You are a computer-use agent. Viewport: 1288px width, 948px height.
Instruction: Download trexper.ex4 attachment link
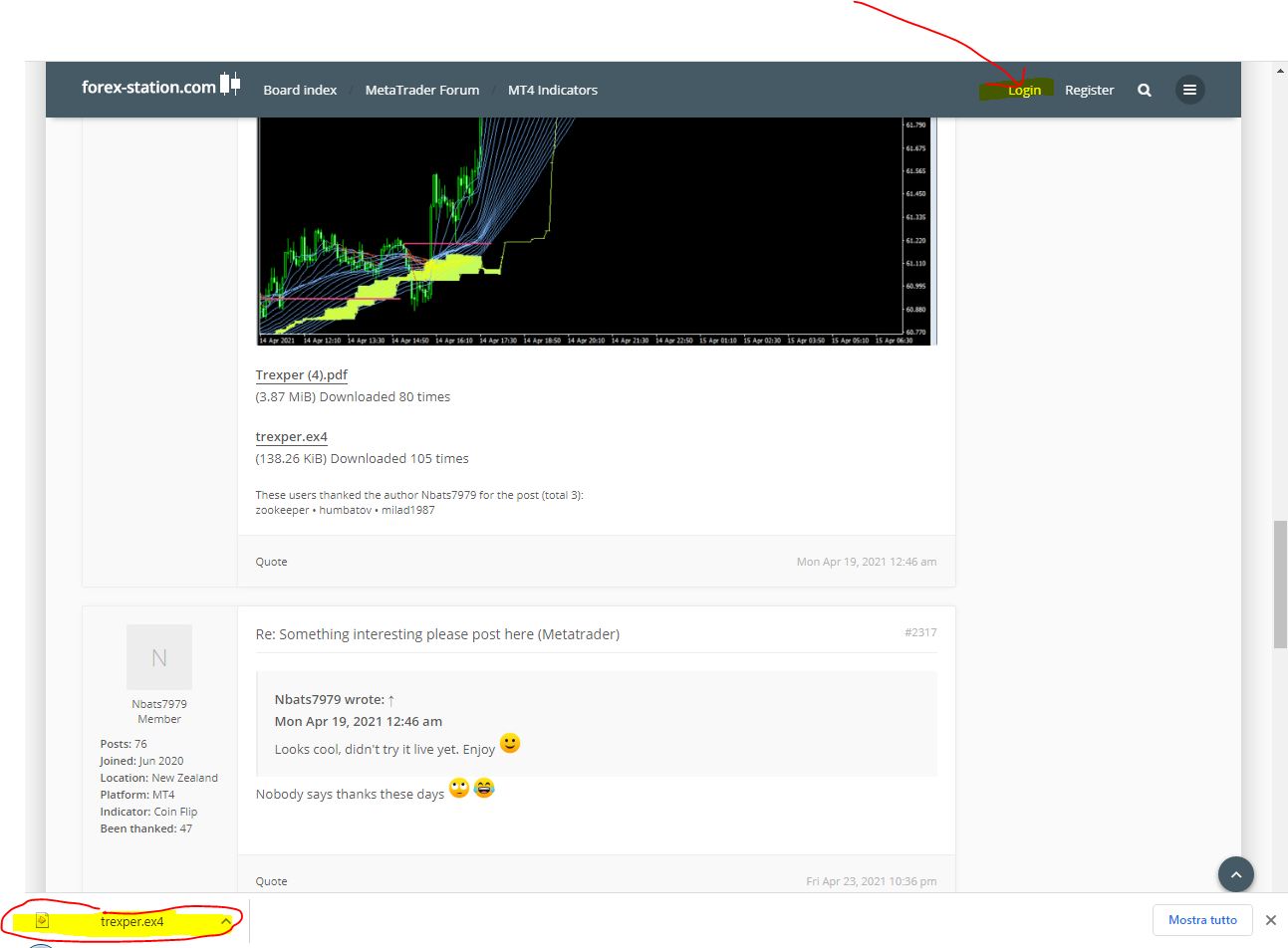click(x=291, y=437)
